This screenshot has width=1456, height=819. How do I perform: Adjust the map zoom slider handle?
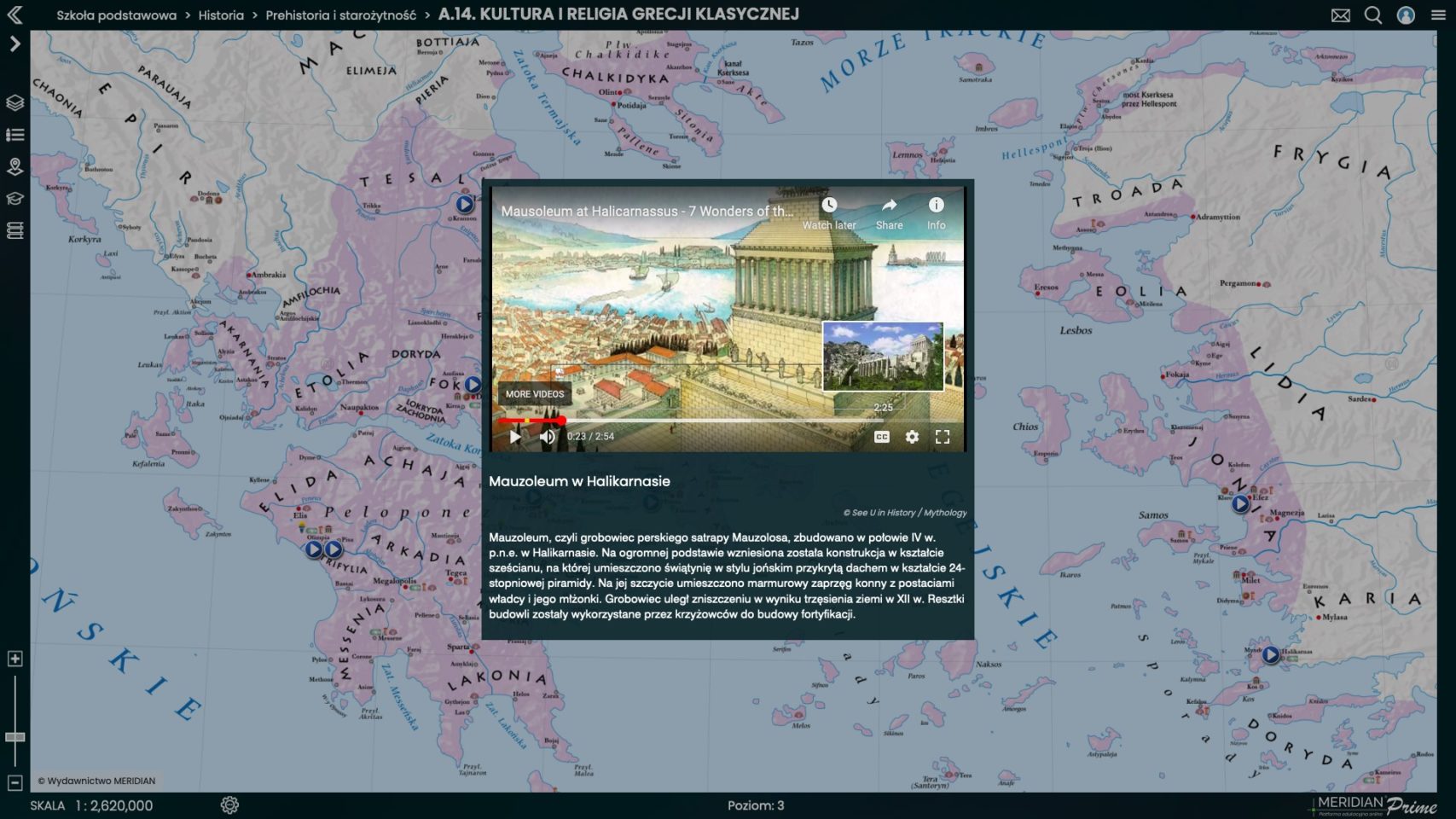point(15,737)
